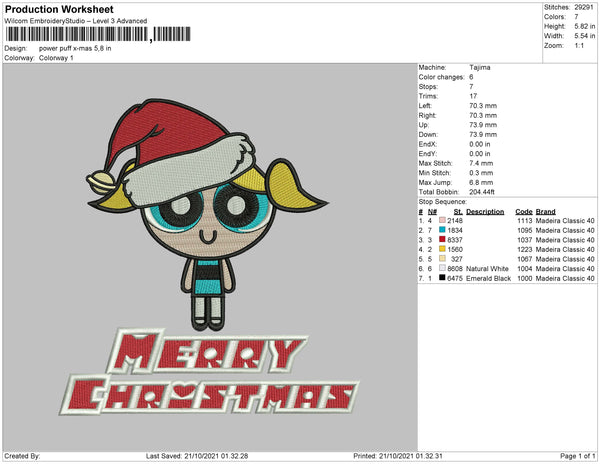Click the Emerald Black thread swatch
This screenshot has height=464, width=600.
[x=442, y=278]
